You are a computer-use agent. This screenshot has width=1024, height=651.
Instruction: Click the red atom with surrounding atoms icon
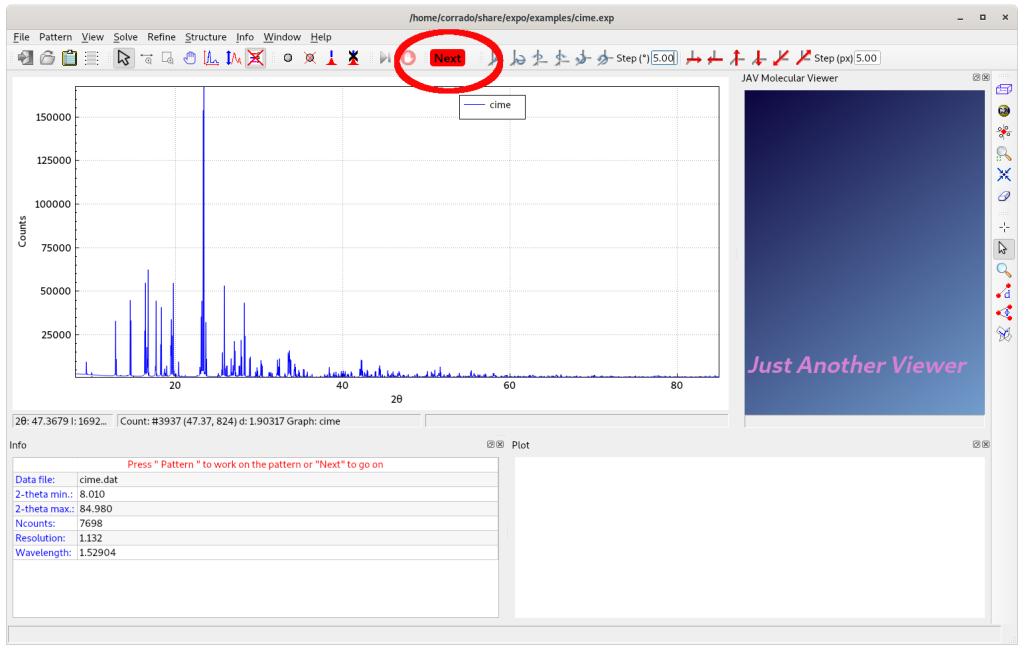[1004, 132]
